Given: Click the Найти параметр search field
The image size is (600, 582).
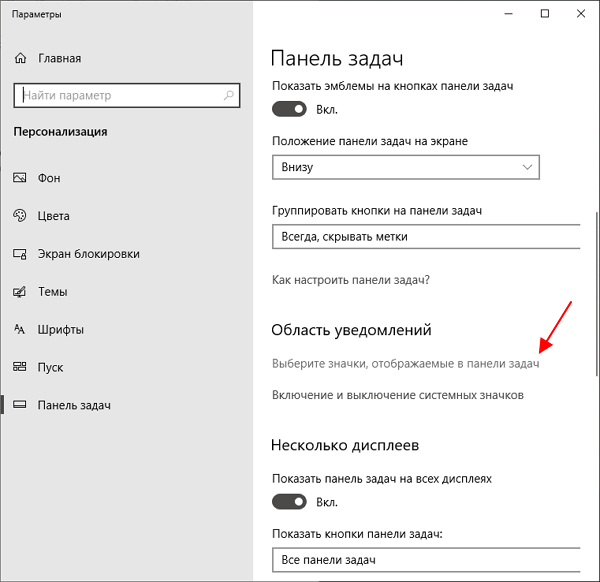Looking at the screenshot, I should point(127,95).
